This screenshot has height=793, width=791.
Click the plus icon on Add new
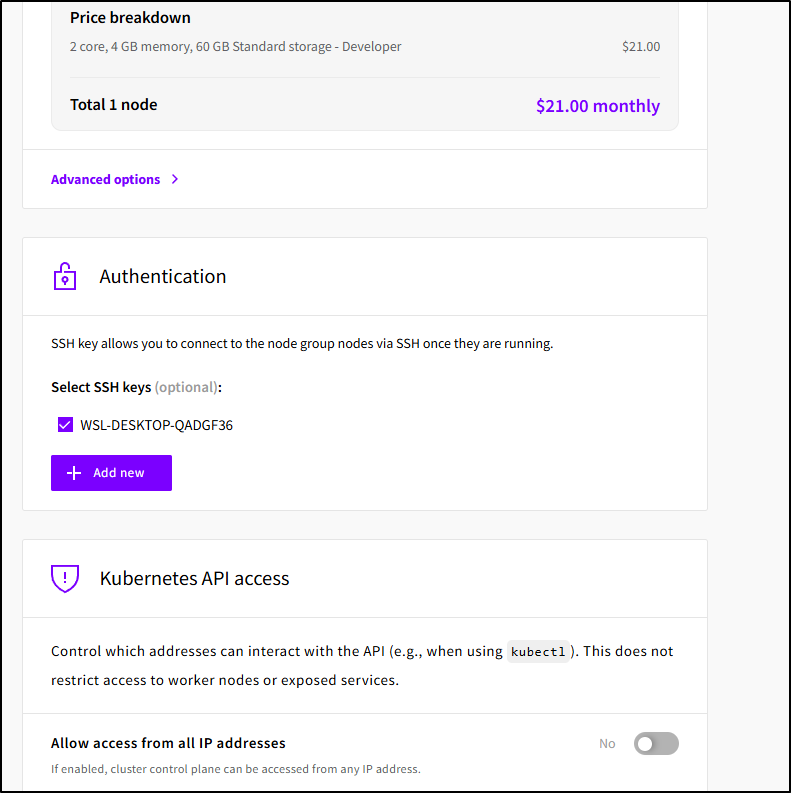73,473
